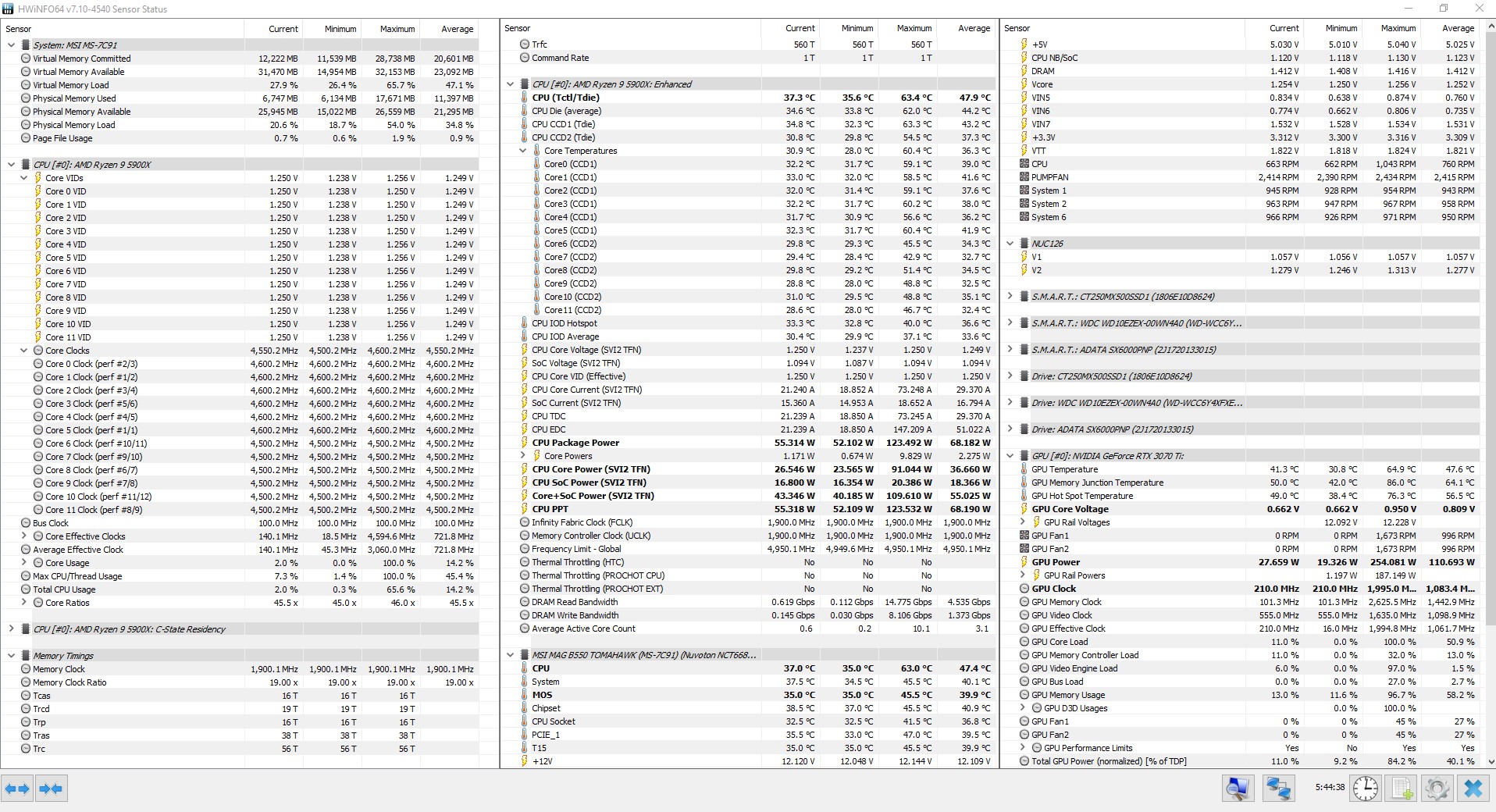The height and width of the screenshot is (812, 1496).
Task: Click the lightning icon beside GPU Power
Action: [1024, 562]
